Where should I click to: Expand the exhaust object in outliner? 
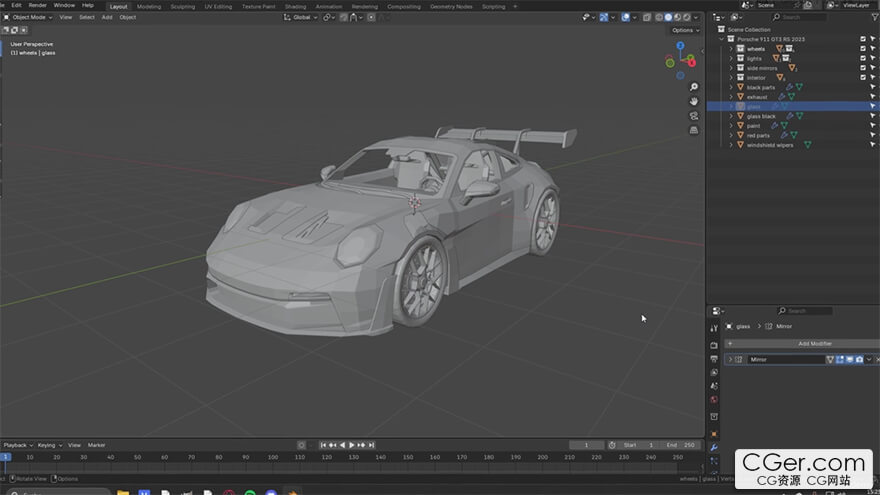[x=731, y=97]
